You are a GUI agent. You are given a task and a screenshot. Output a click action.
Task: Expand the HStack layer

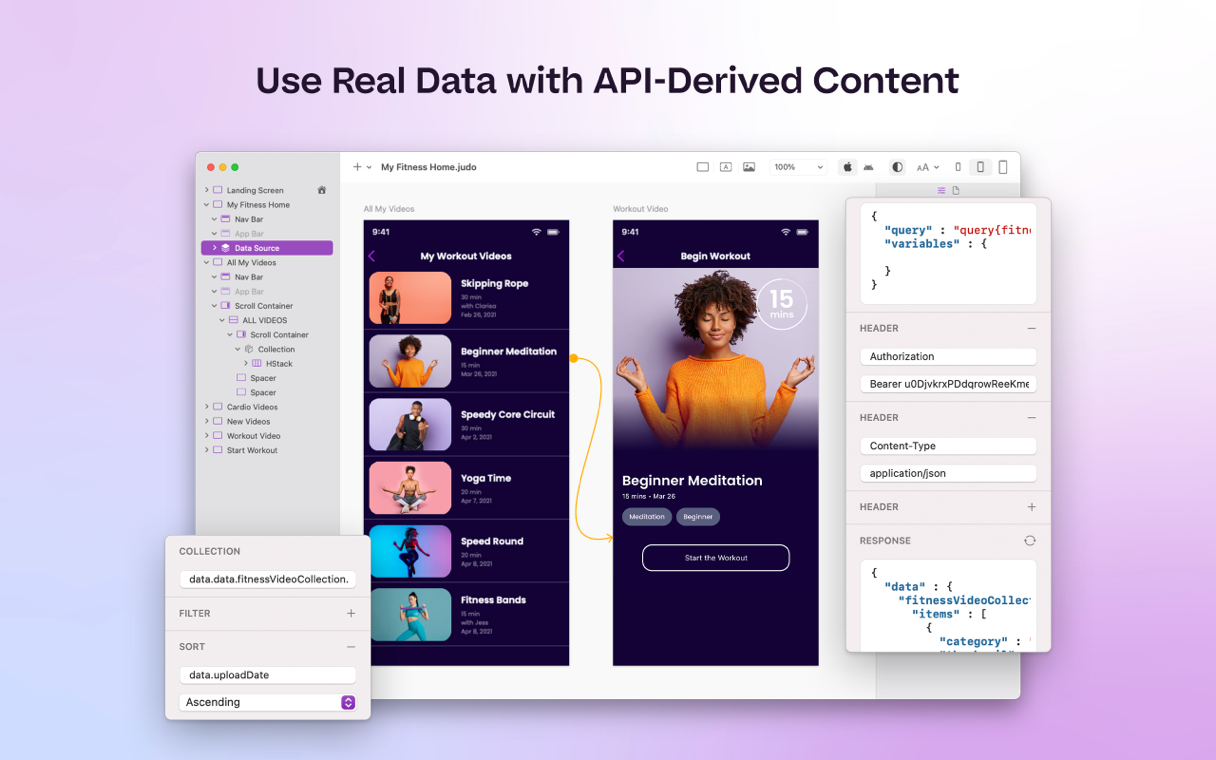point(246,364)
